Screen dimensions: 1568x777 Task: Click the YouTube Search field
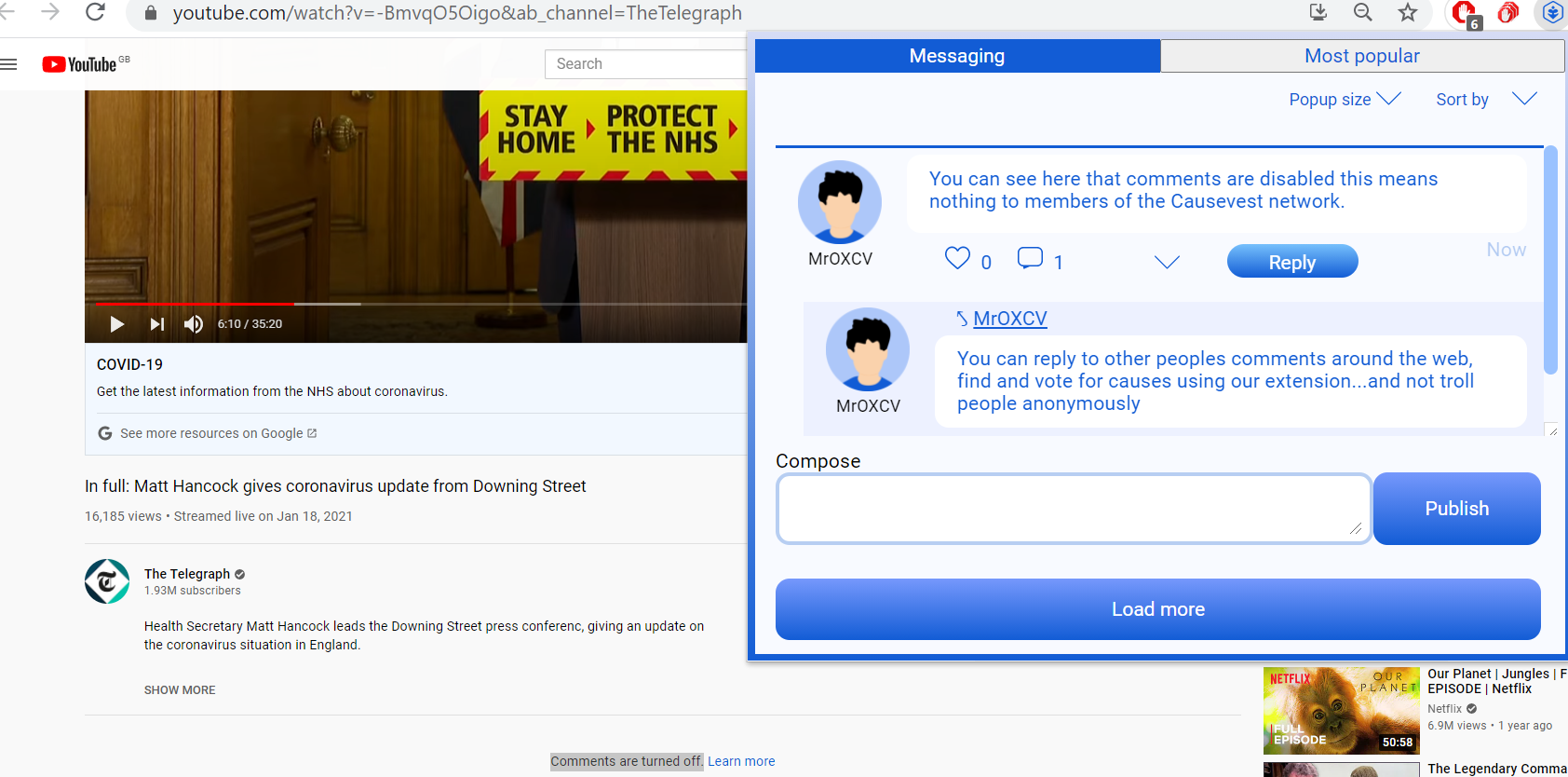(x=646, y=64)
